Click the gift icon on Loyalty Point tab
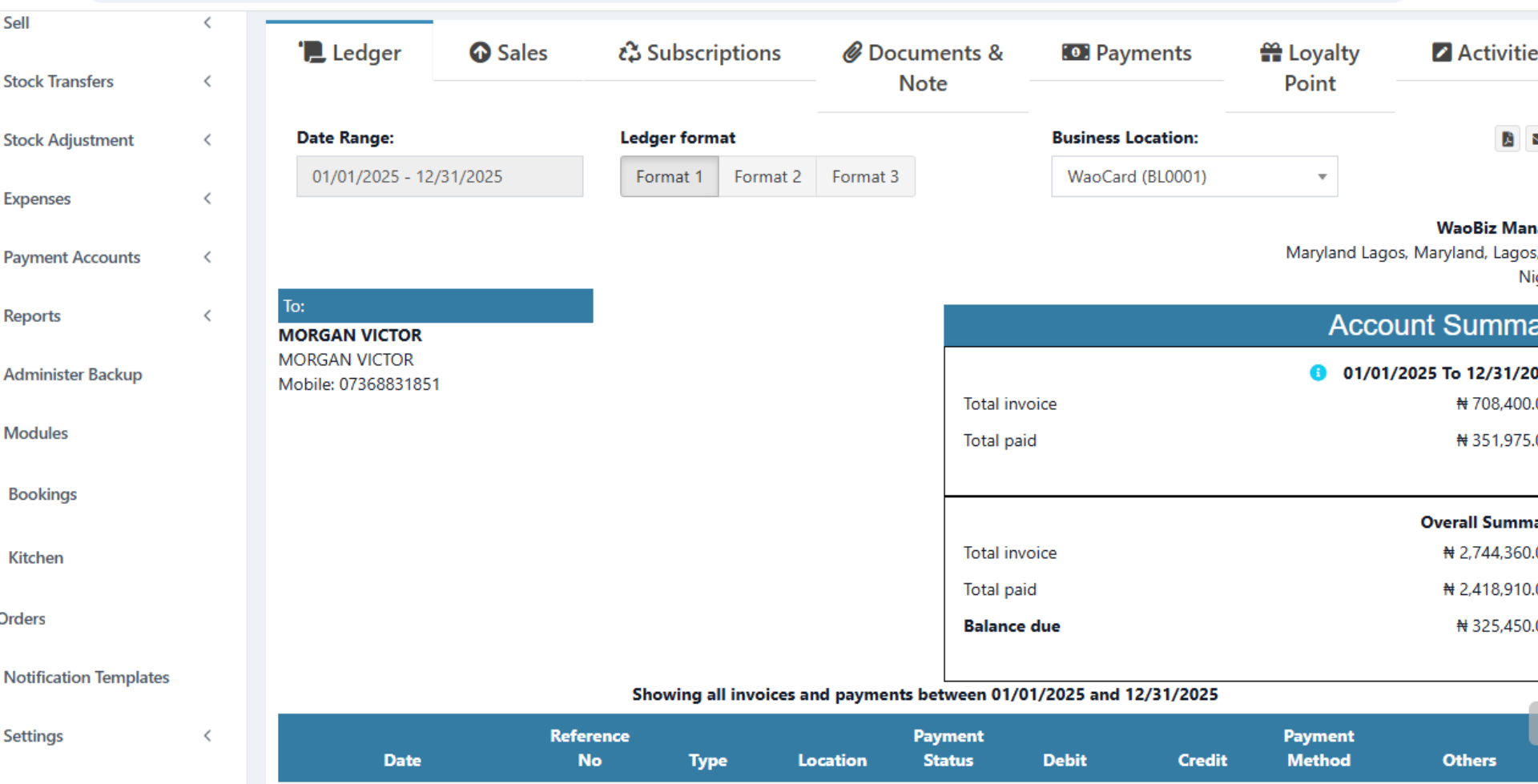The height and width of the screenshot is (784, 1538). click(x=1270, y=52)
